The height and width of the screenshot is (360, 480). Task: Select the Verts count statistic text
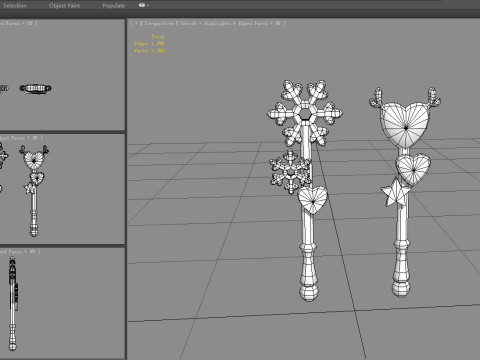pos(149,51)
